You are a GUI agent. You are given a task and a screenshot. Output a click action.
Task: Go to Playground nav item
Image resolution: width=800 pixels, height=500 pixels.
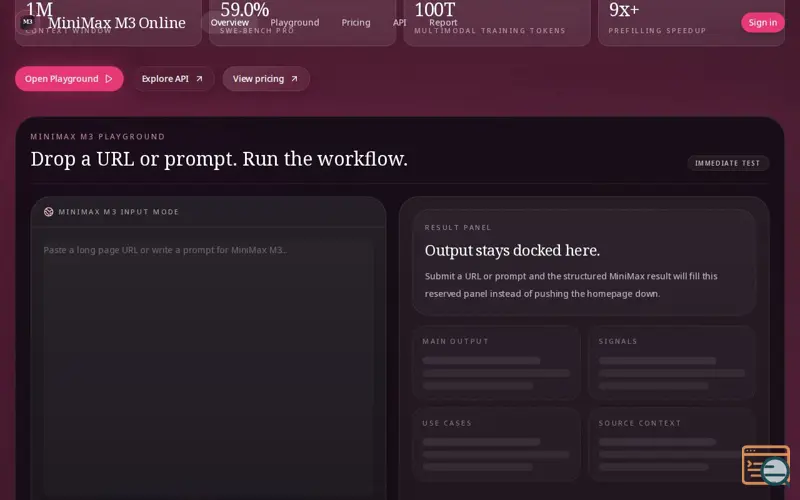coord(295,22)
